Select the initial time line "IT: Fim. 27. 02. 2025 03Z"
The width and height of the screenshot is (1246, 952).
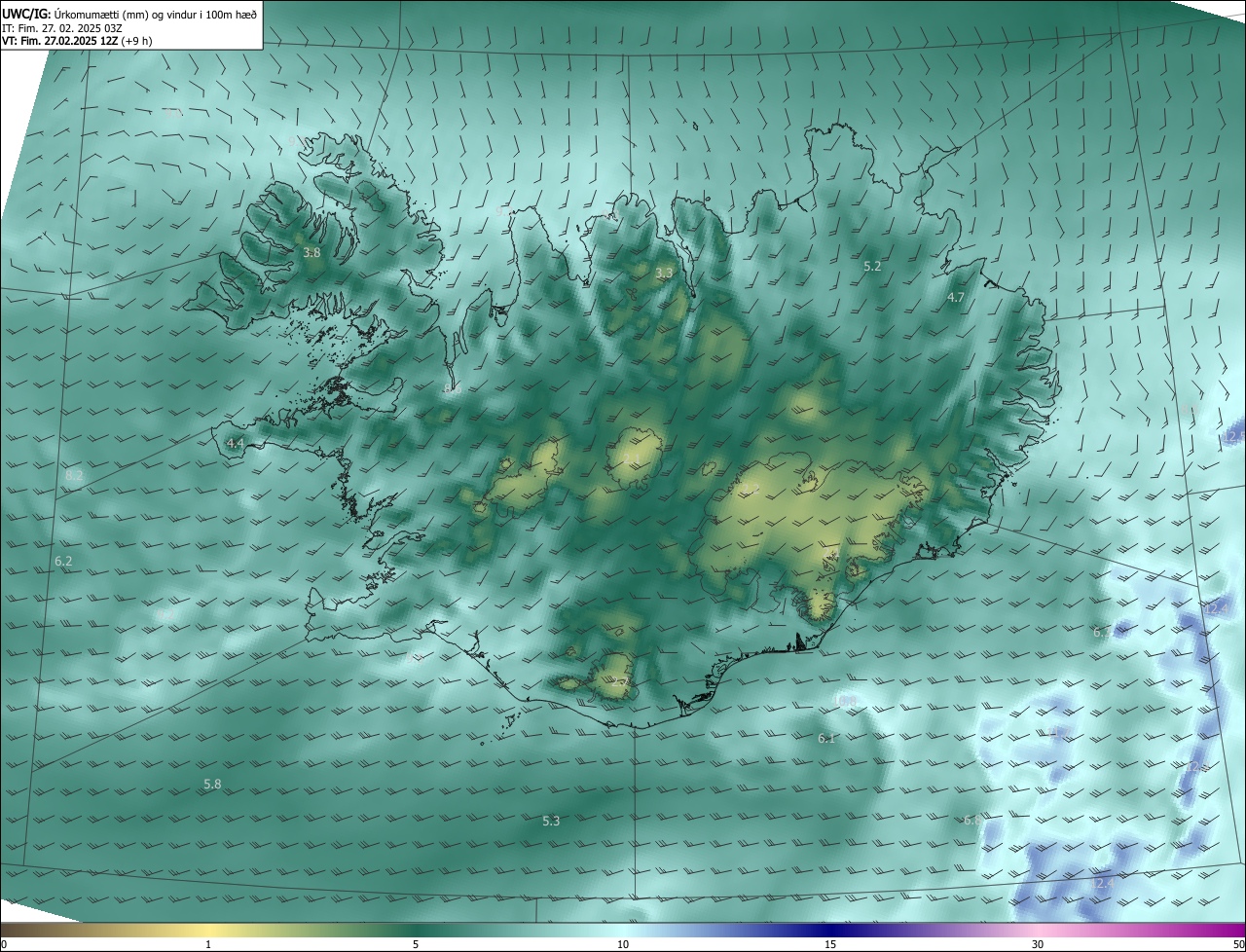pyautogui.click(x=62, y=28)
